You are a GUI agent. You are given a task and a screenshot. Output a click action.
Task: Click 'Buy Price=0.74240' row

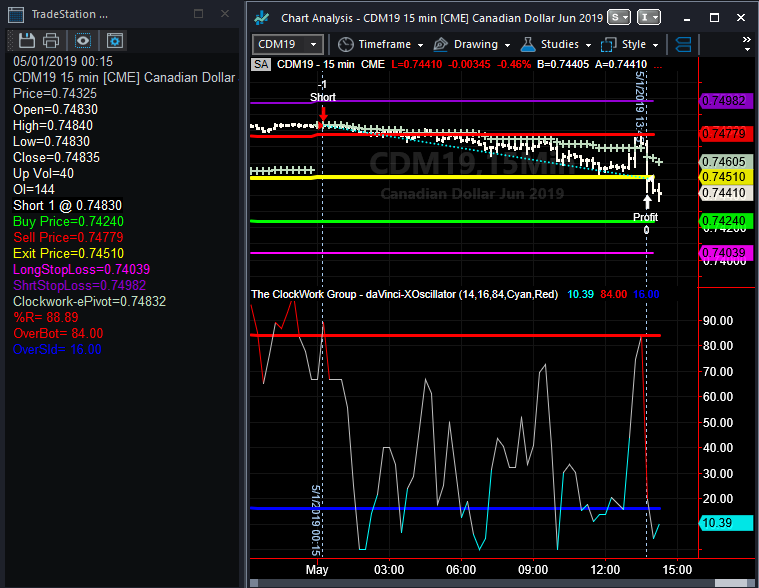68,221
